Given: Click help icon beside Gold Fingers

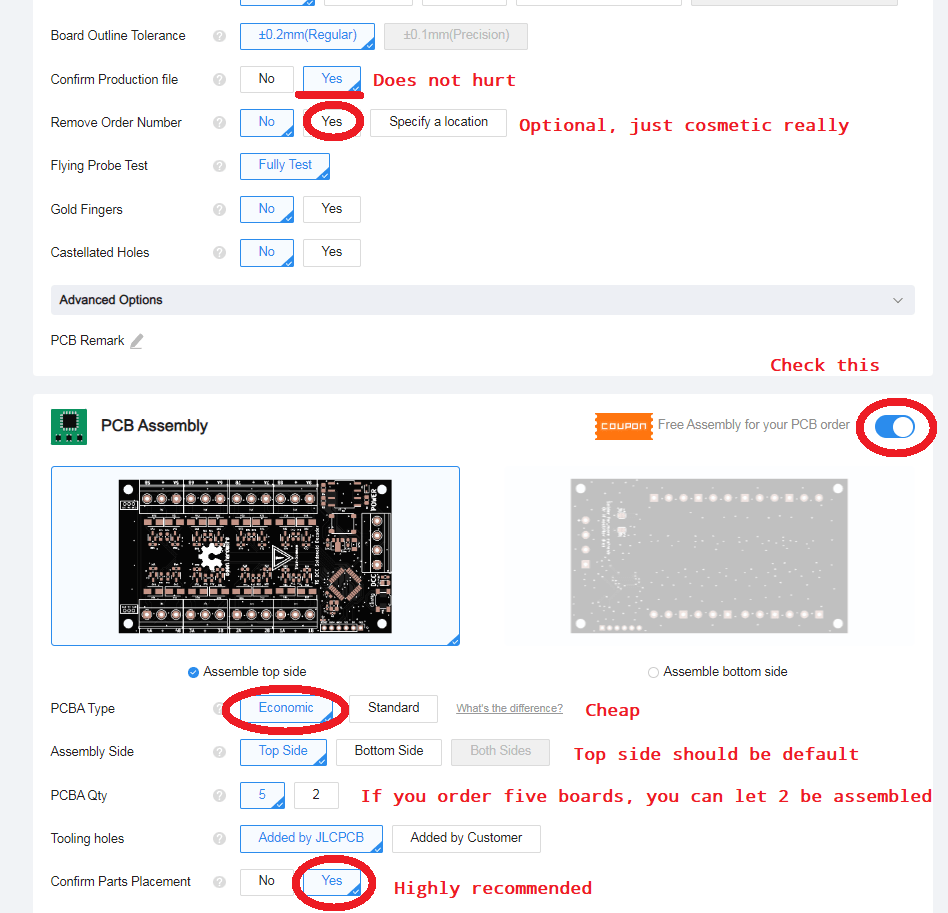Looking at the screenshot, I should tap(219, 210).
